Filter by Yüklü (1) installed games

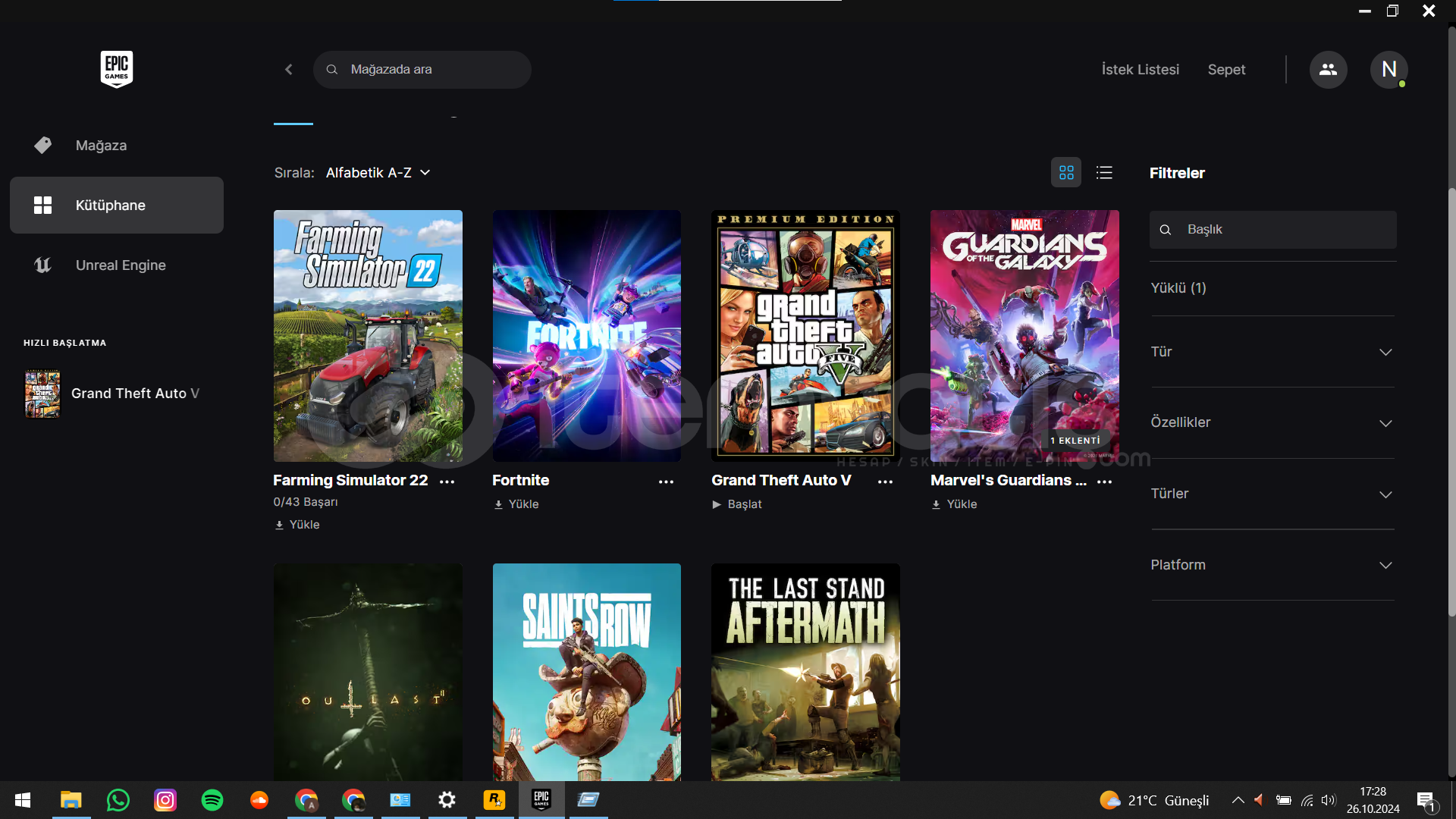coord(1178,287)
